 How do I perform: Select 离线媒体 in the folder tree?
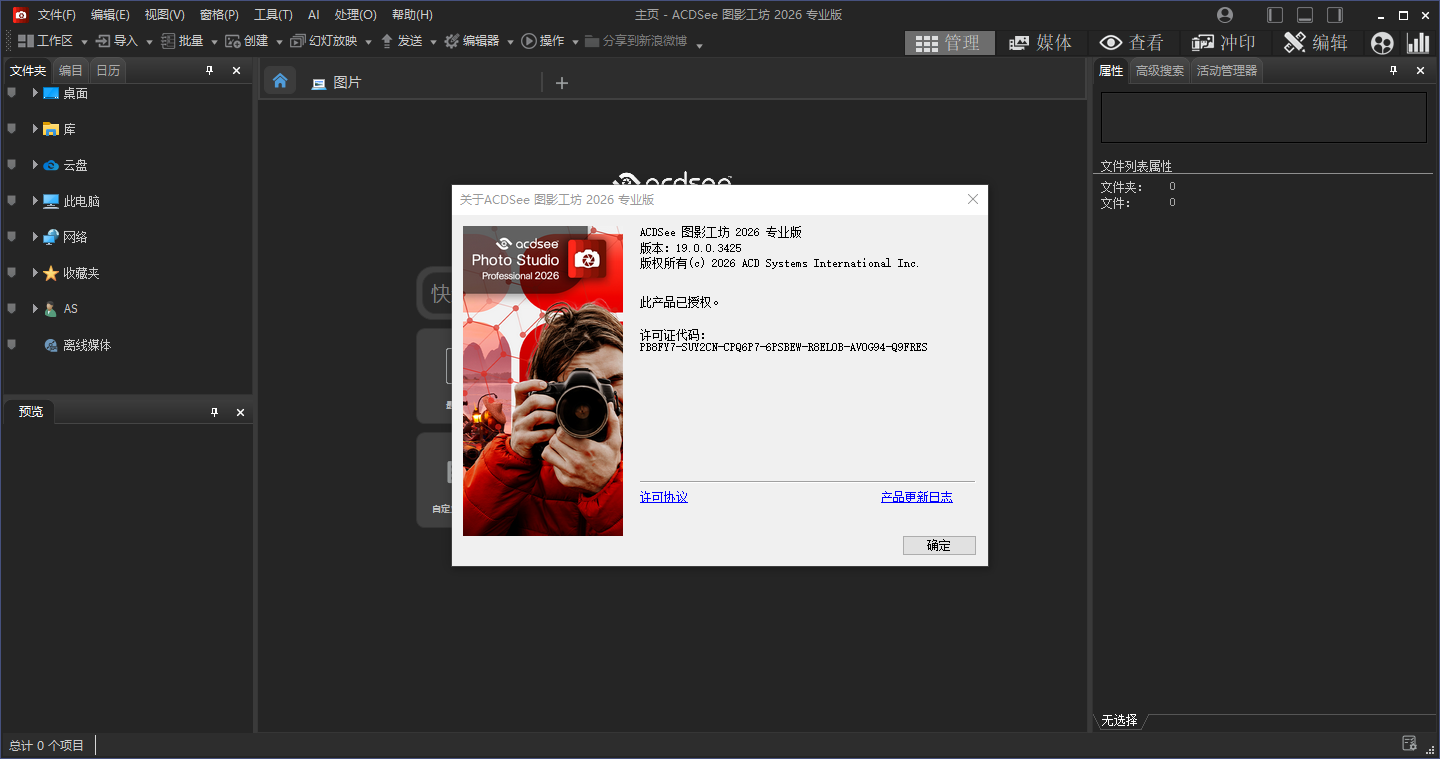87,345
